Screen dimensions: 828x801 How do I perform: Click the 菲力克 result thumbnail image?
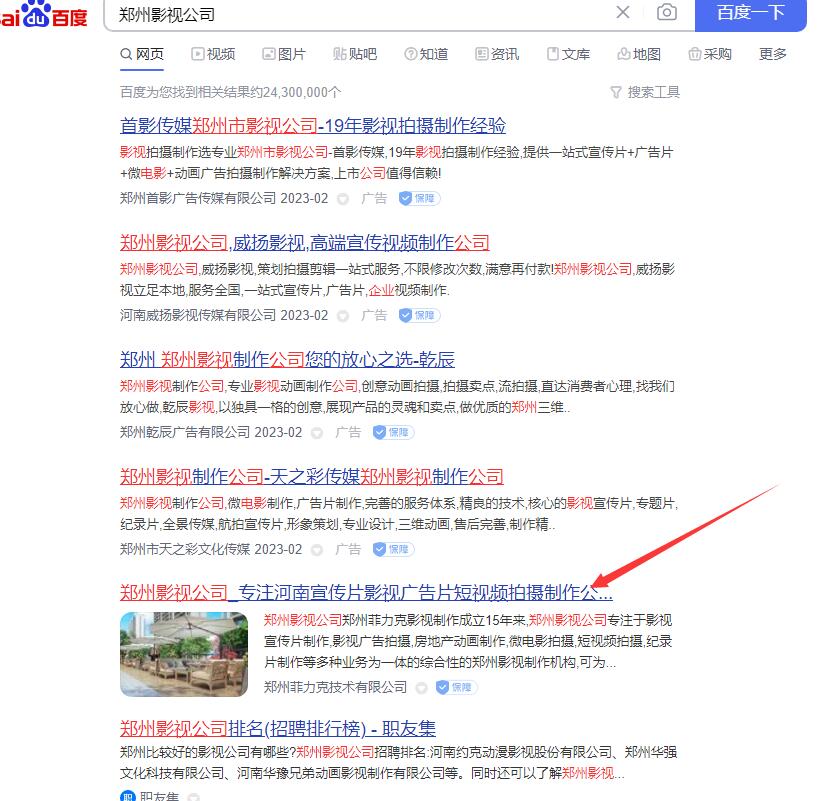tap(184, 654)
